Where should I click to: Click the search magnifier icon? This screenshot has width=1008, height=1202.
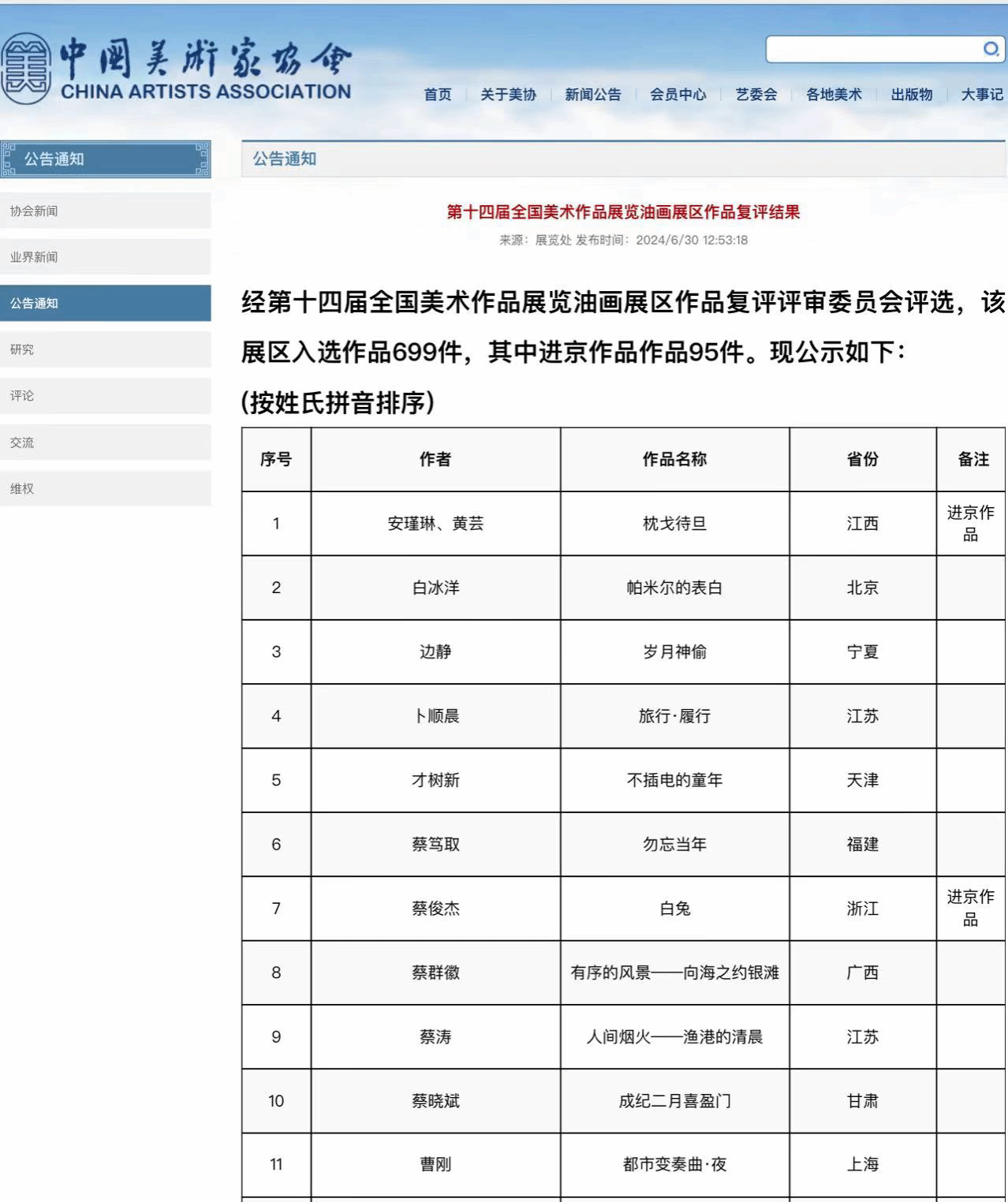point(991,50)
